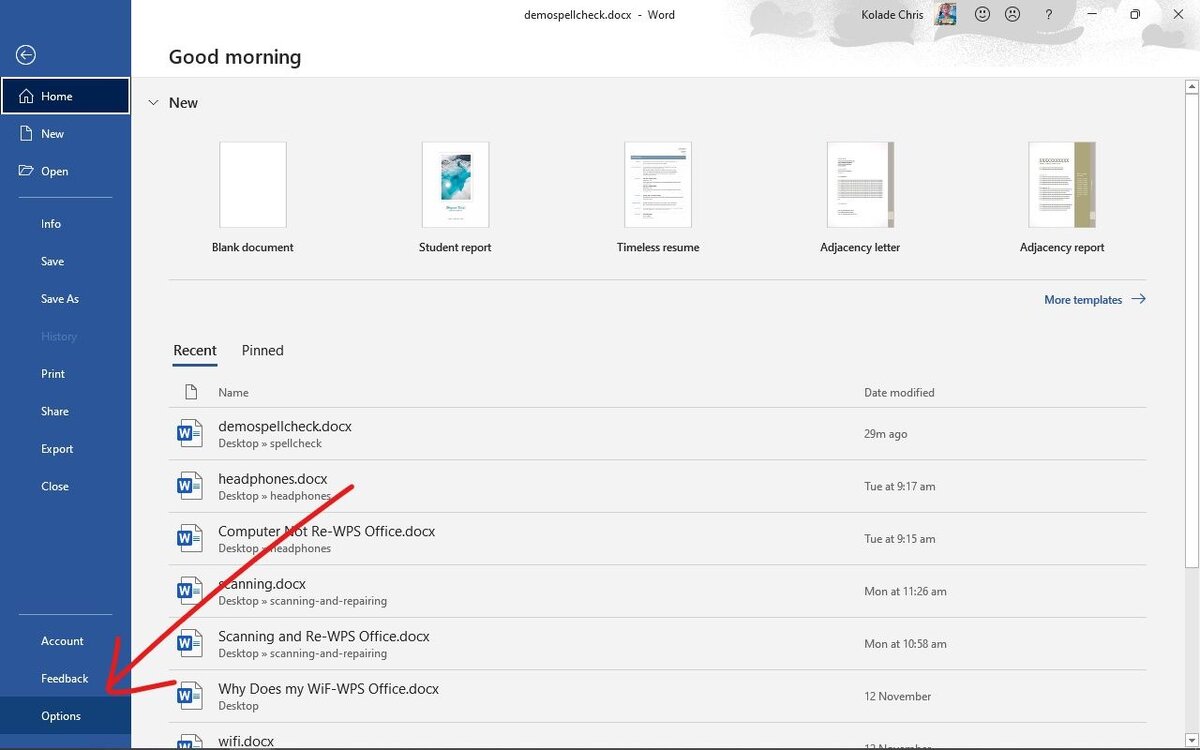The width and height of the screenshot is (1200, 750).
Task: Open Why Does my WiF-WPS Office.docx
Action: pyautogui.click(x=658, y=696)
